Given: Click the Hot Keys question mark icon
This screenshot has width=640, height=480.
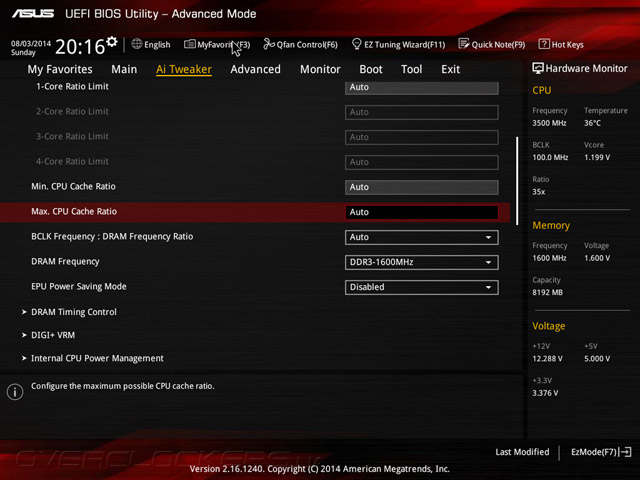Looking at the screenshot, I should 544,44.
